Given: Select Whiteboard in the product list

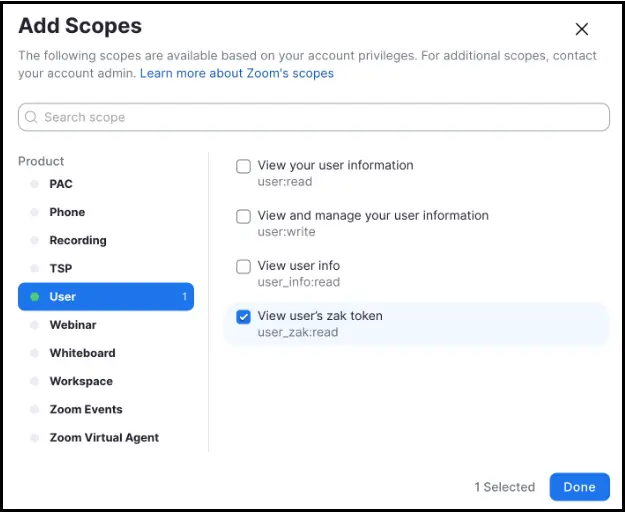Looking at the screenshot, I should pos(82,353).
